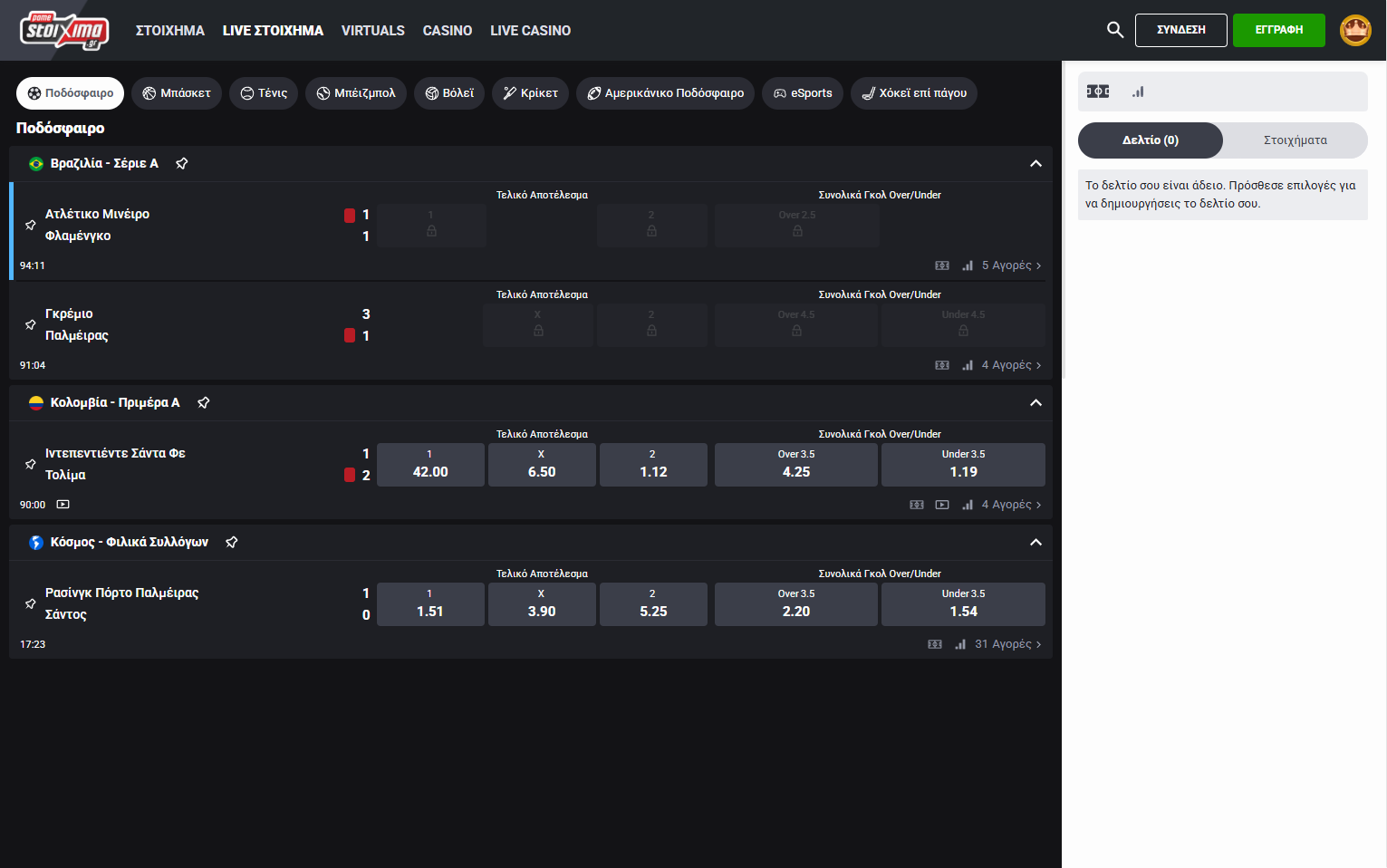Open the CASINO menu item
This screenshot has height=868, width=1387.
447,31
